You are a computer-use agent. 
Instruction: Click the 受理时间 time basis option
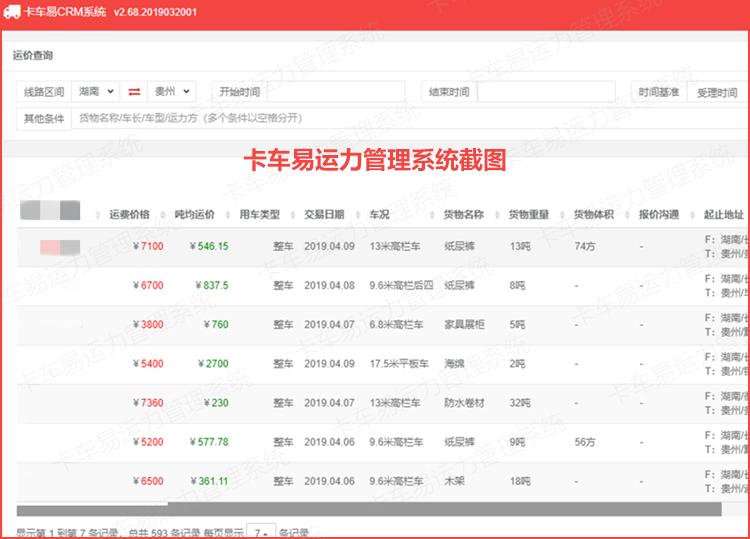(716, 92)
